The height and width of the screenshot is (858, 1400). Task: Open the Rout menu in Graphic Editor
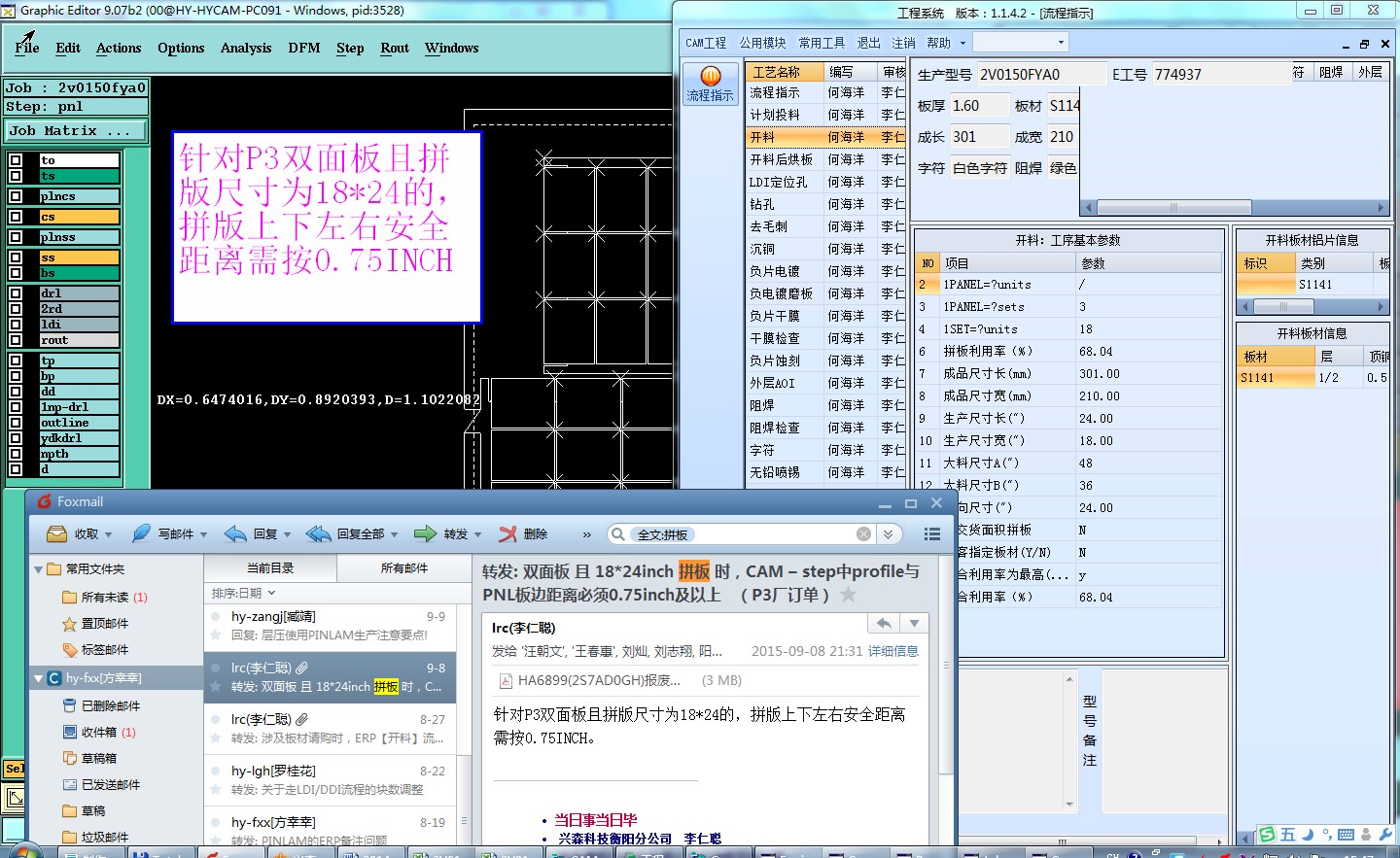tap(395, 48)
